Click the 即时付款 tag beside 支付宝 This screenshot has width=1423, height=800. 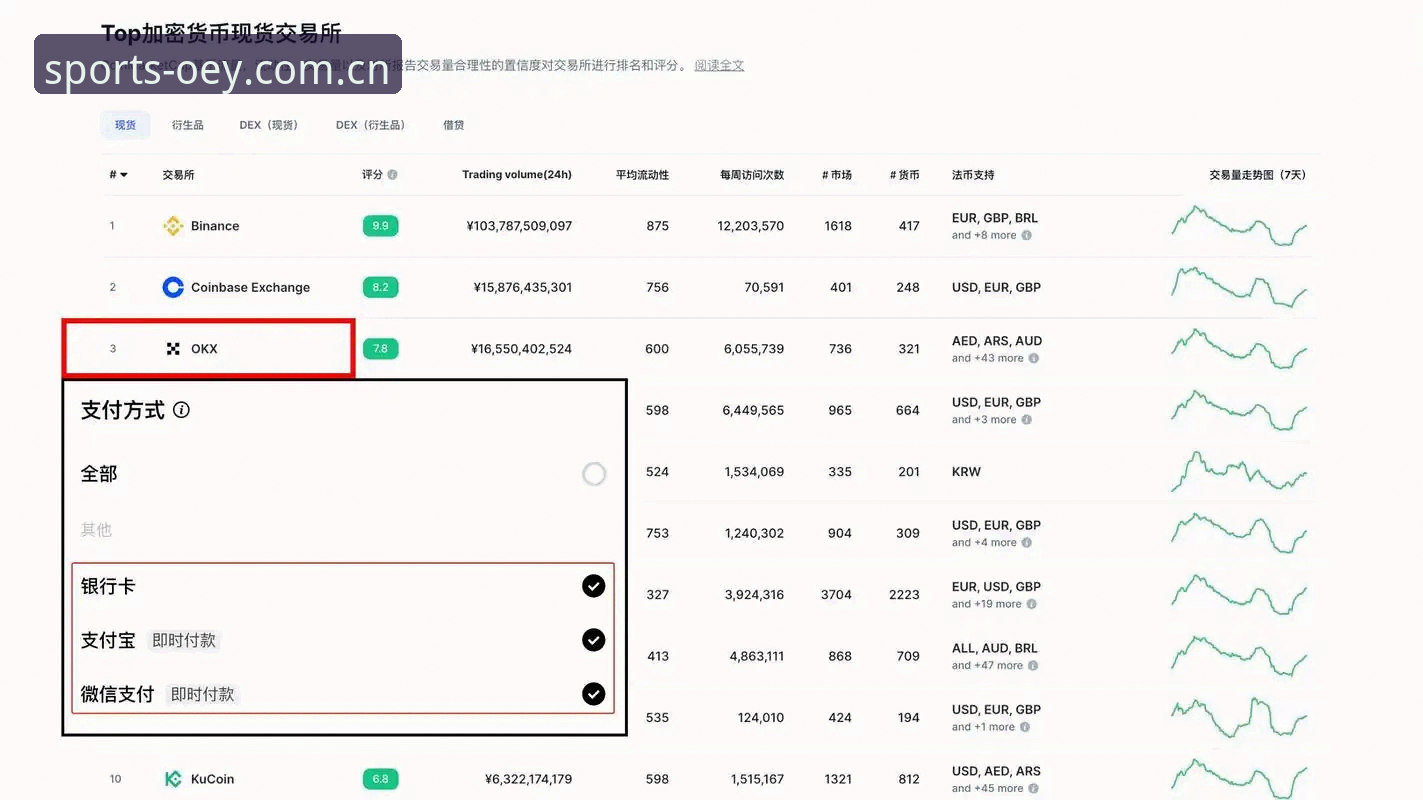184,641
